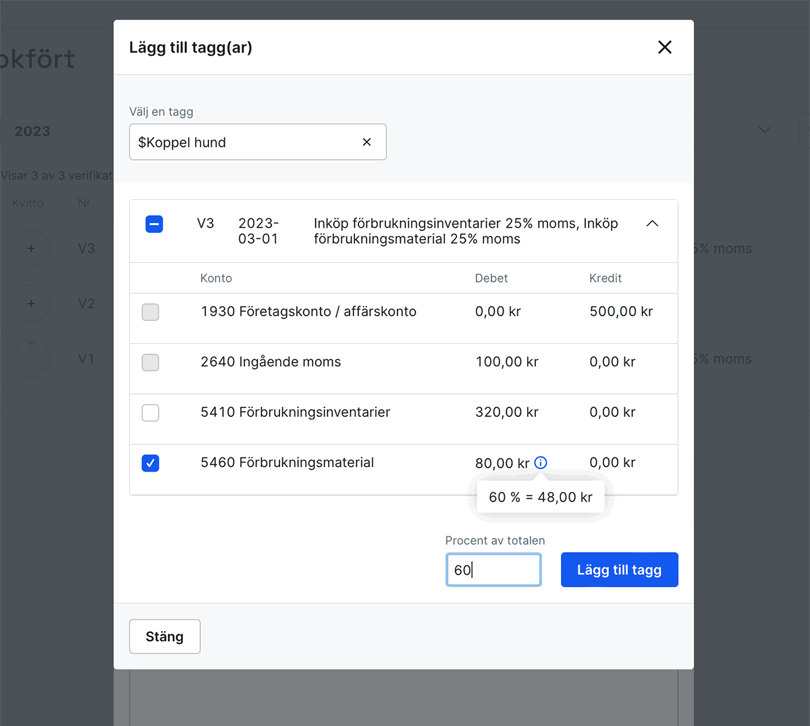Click the info icon beside 80,00 kr
This screenshot has width=810, height=726.
(540, 462)
